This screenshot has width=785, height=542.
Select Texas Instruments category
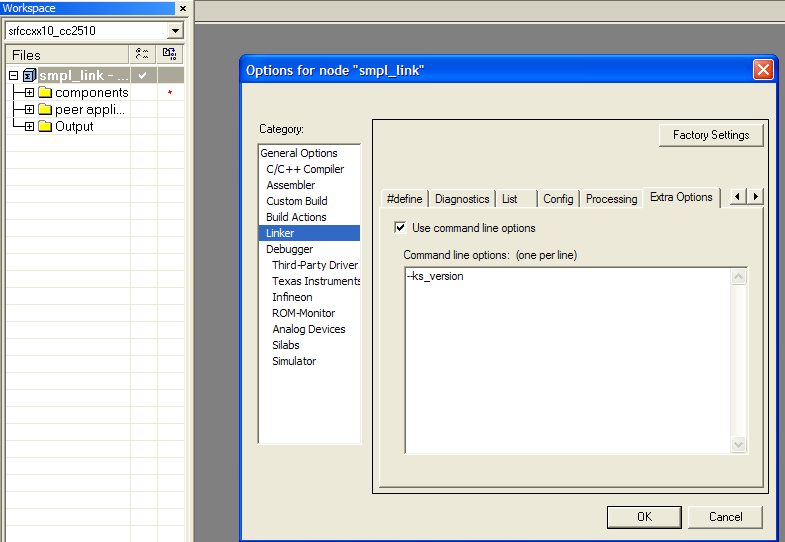[309, 281]
